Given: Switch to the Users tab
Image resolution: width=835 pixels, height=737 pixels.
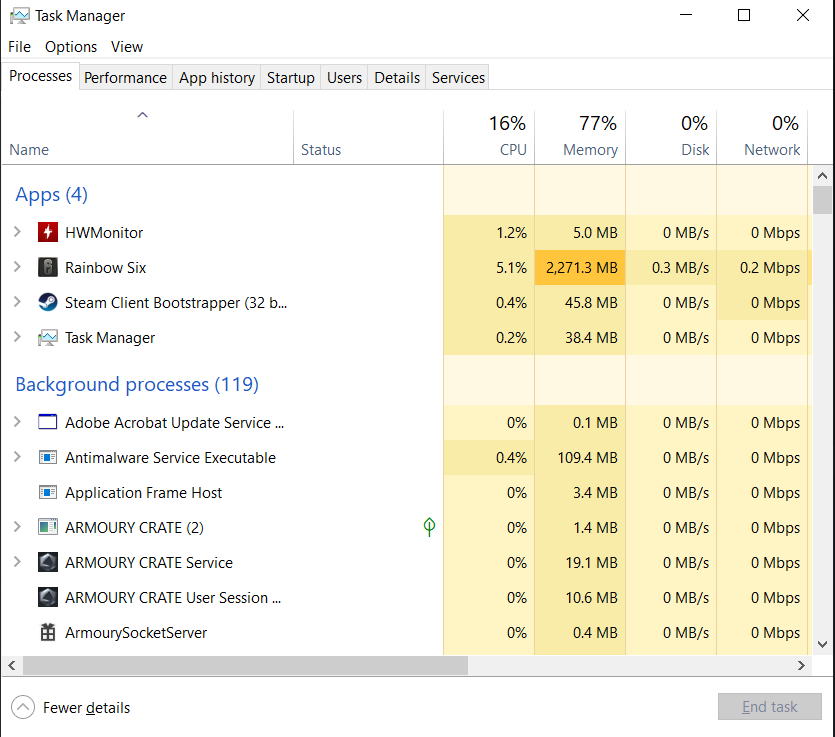Looking at the screenshot, I should coord(344,78).
